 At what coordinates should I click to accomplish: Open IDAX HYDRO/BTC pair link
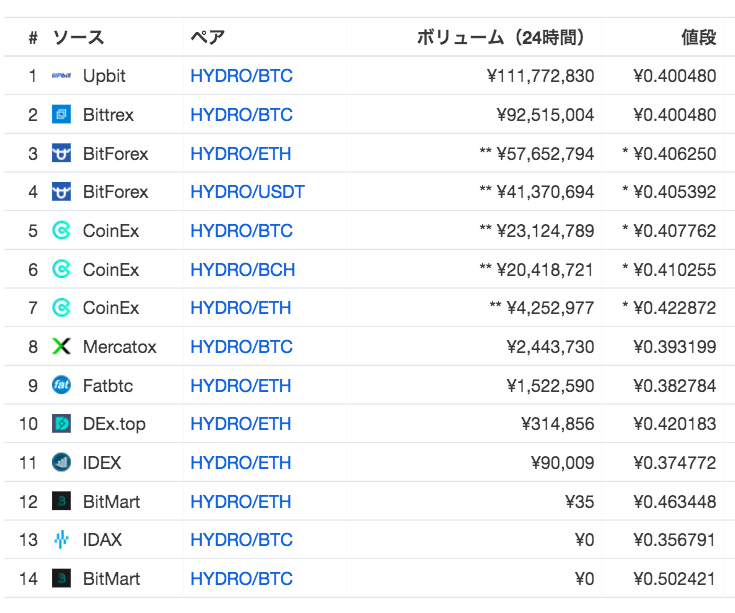pos(241,540)
